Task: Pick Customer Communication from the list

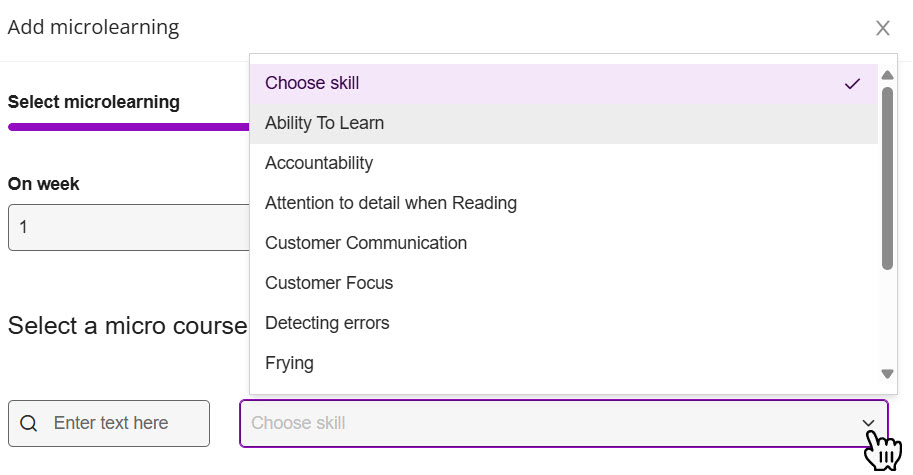Action: [x=564, y=243]
